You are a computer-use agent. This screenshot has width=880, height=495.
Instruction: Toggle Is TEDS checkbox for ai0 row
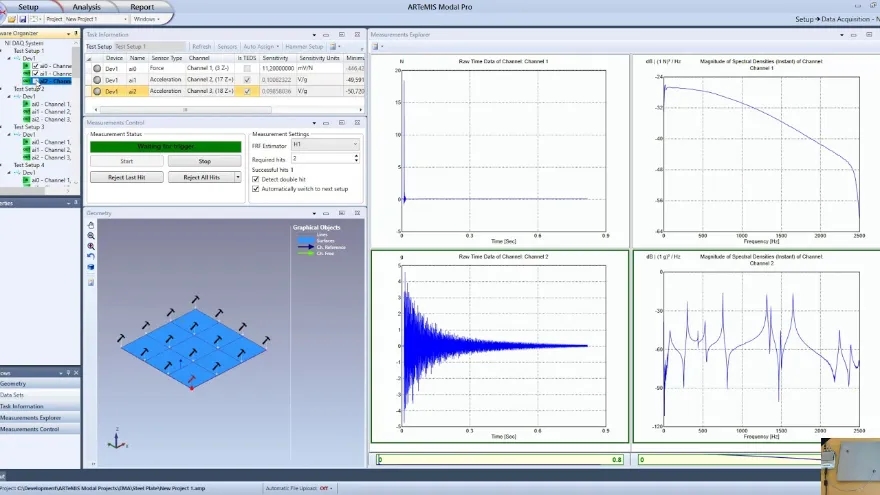click(x=247, y=68)
